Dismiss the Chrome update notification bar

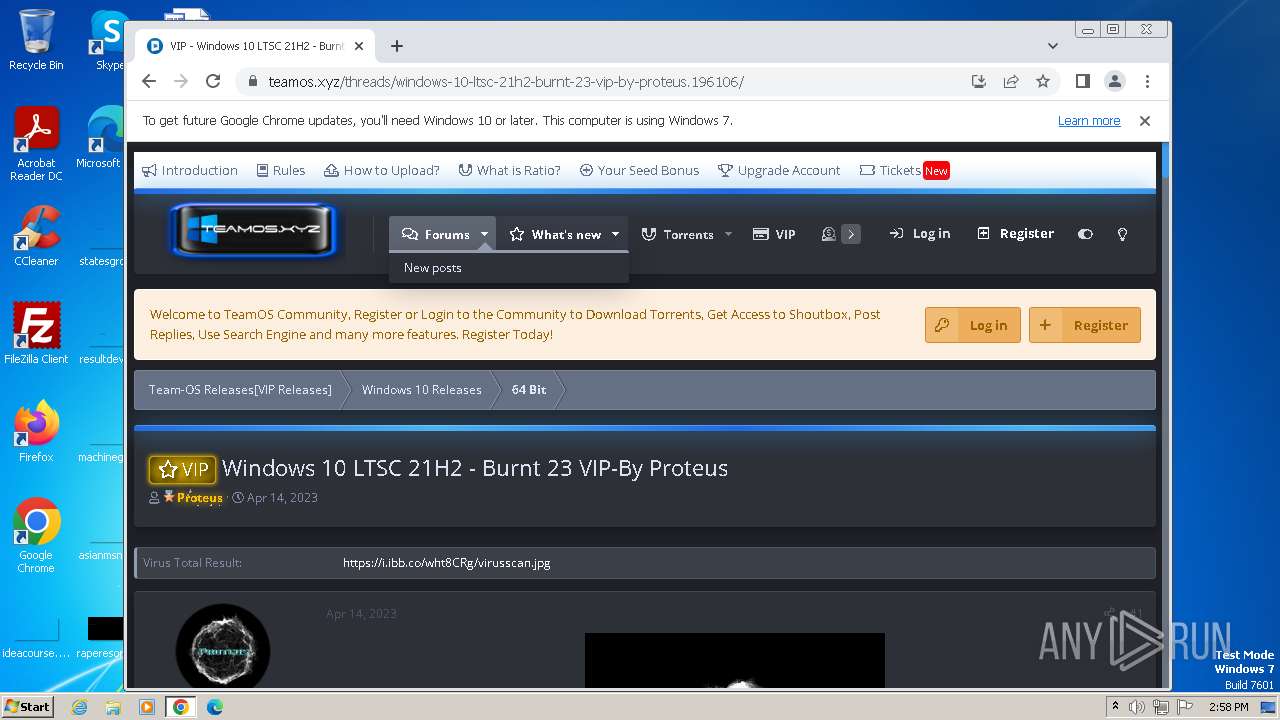tap(1145, 120)
